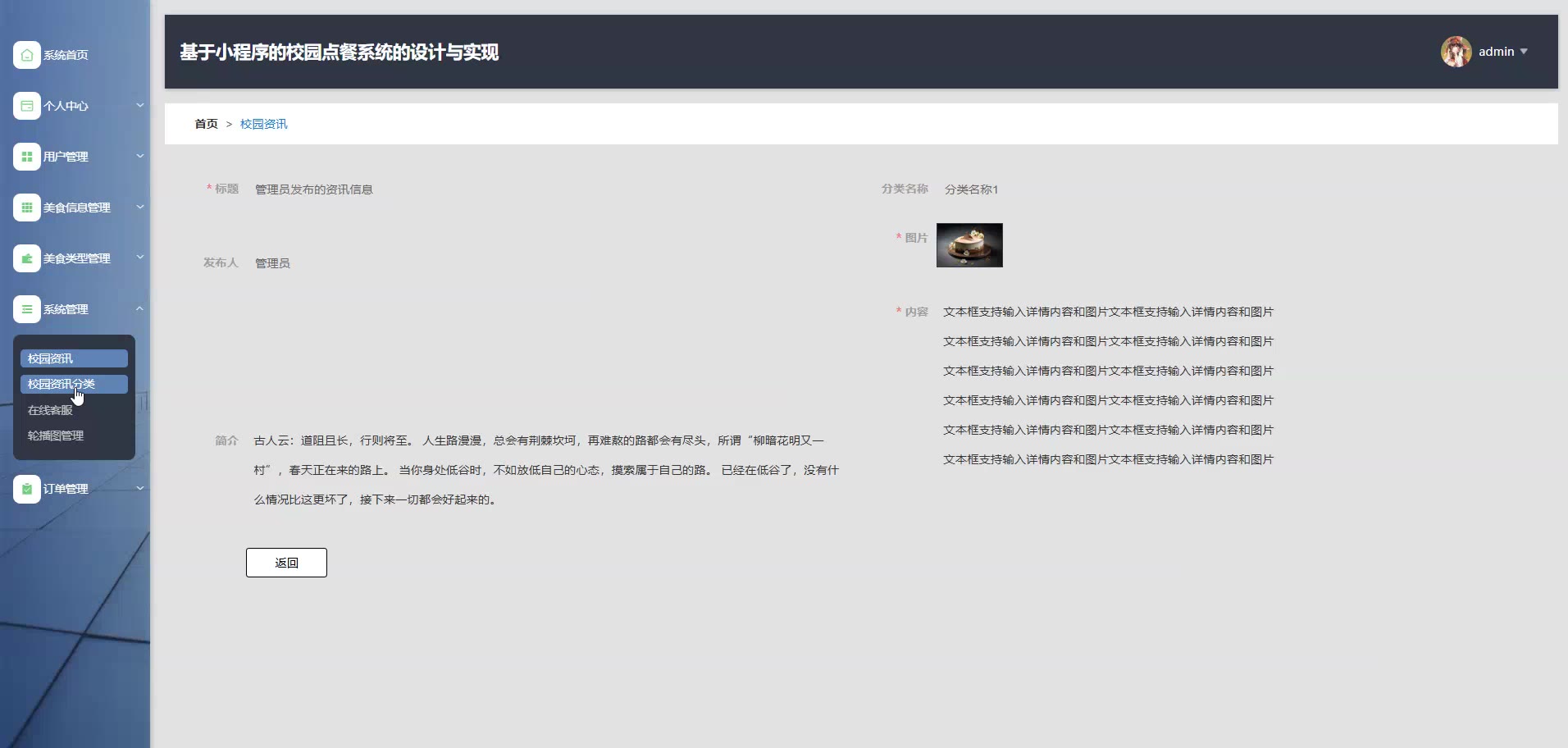Click the page title 基于小程序的校园点餐系统的设计与实现
This screenshot has width=1568, height=748.
click(340, 52)
